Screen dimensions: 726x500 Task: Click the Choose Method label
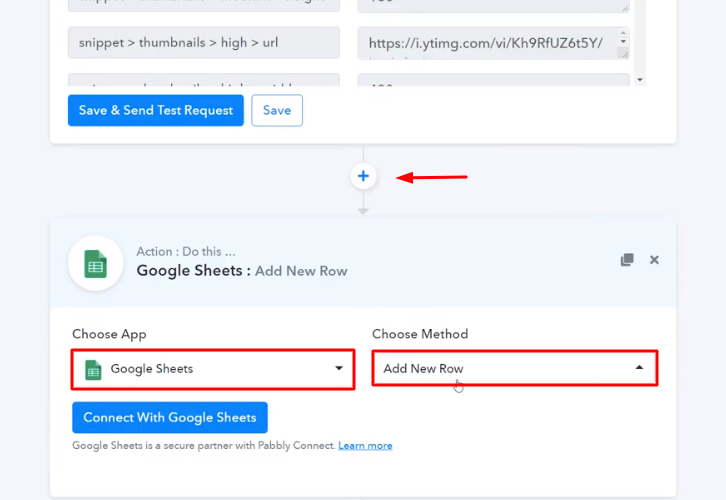point(420,334)
